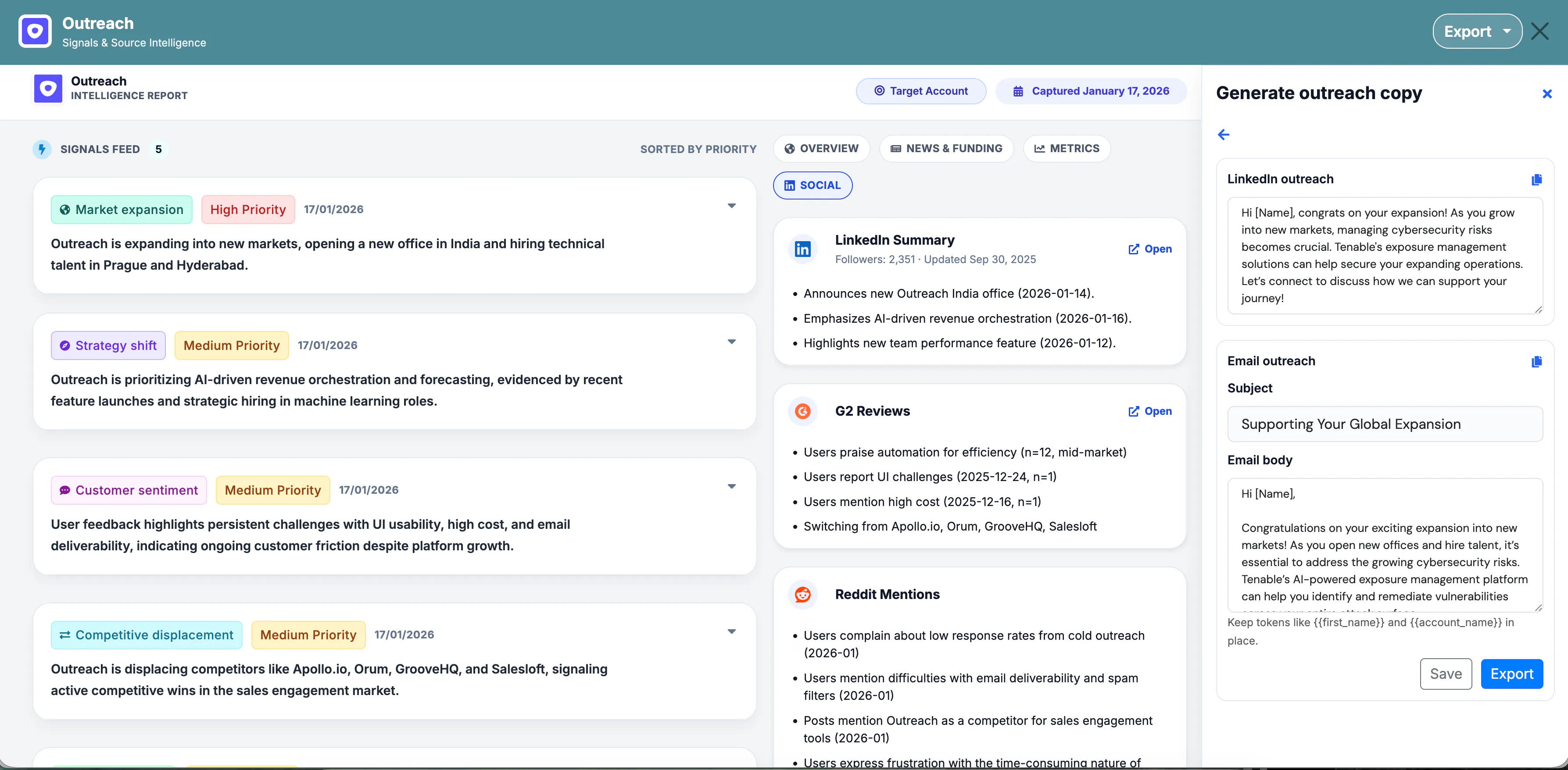The width and height of the screenshot is (1568, 770).
Task: Close the report with the header X
Action: (1540, 32)
